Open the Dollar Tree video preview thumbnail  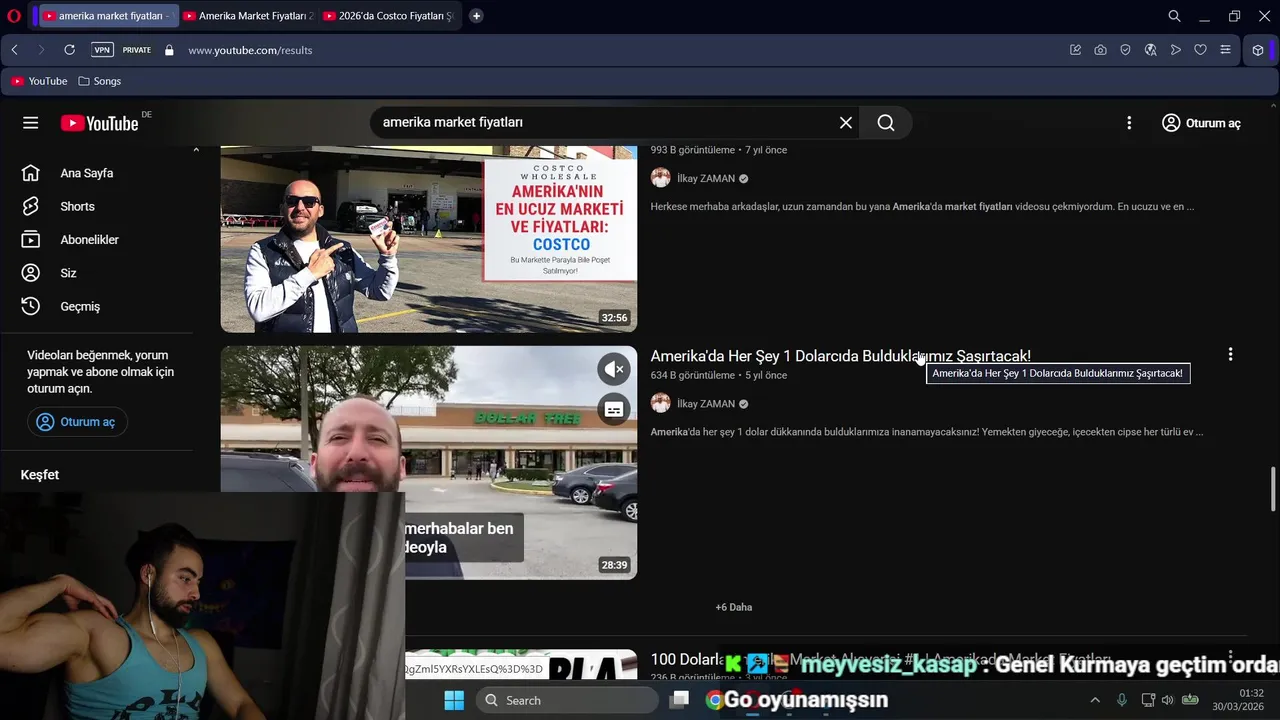pyautogui.click(x=428, y=462)
